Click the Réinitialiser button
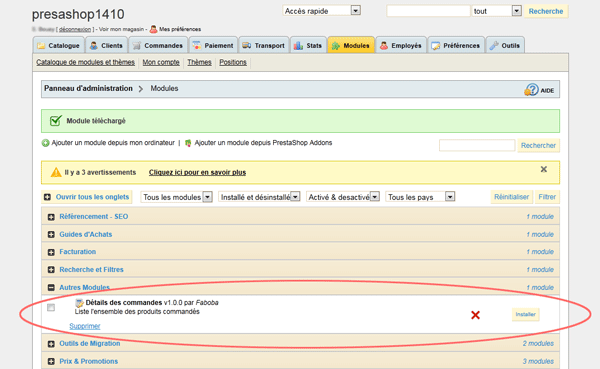The width and height of the screenshot is (600, 369). tap(511, 197)
